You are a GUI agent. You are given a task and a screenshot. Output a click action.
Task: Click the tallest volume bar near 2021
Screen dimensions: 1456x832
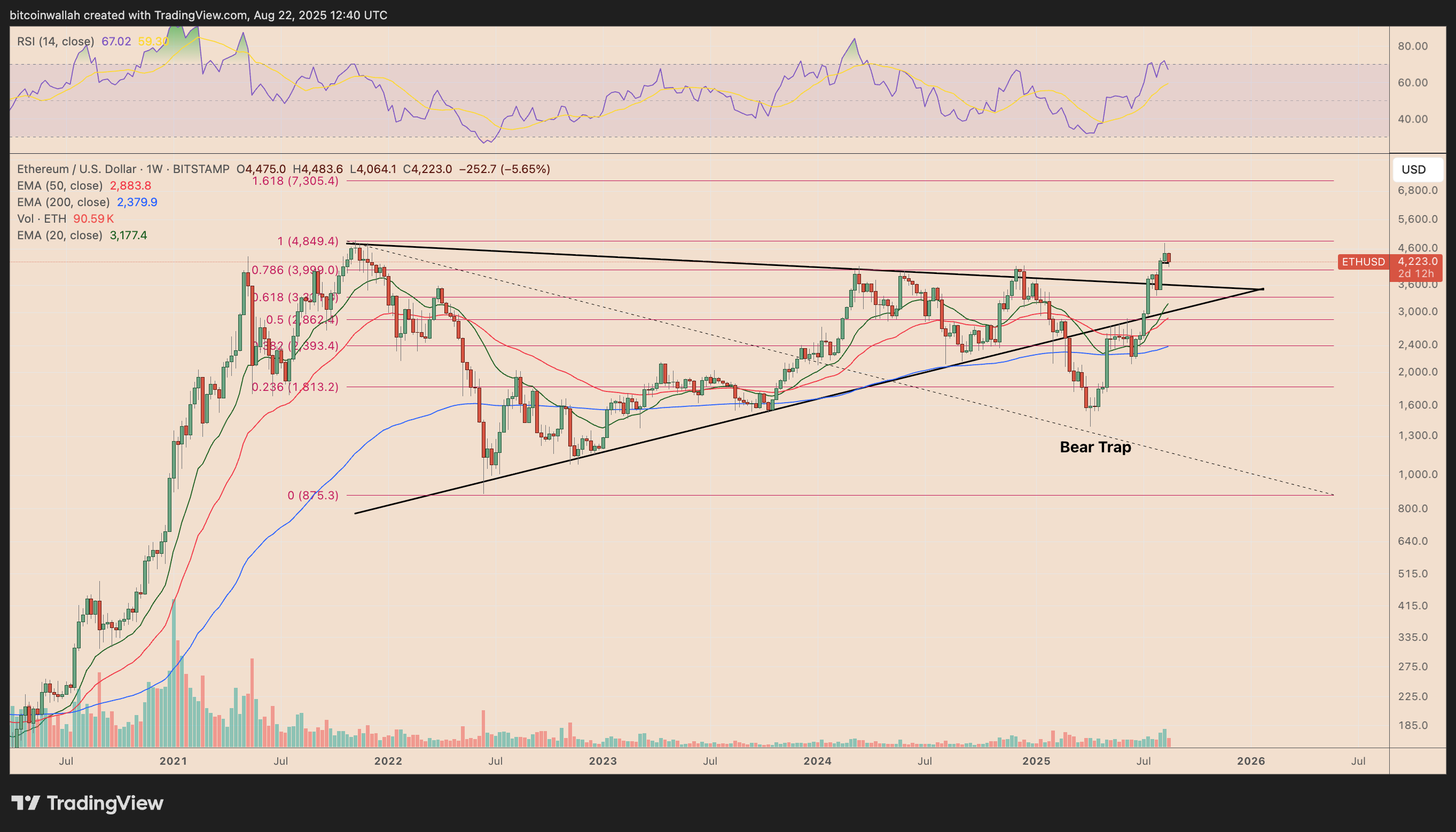tap(174, 673)
